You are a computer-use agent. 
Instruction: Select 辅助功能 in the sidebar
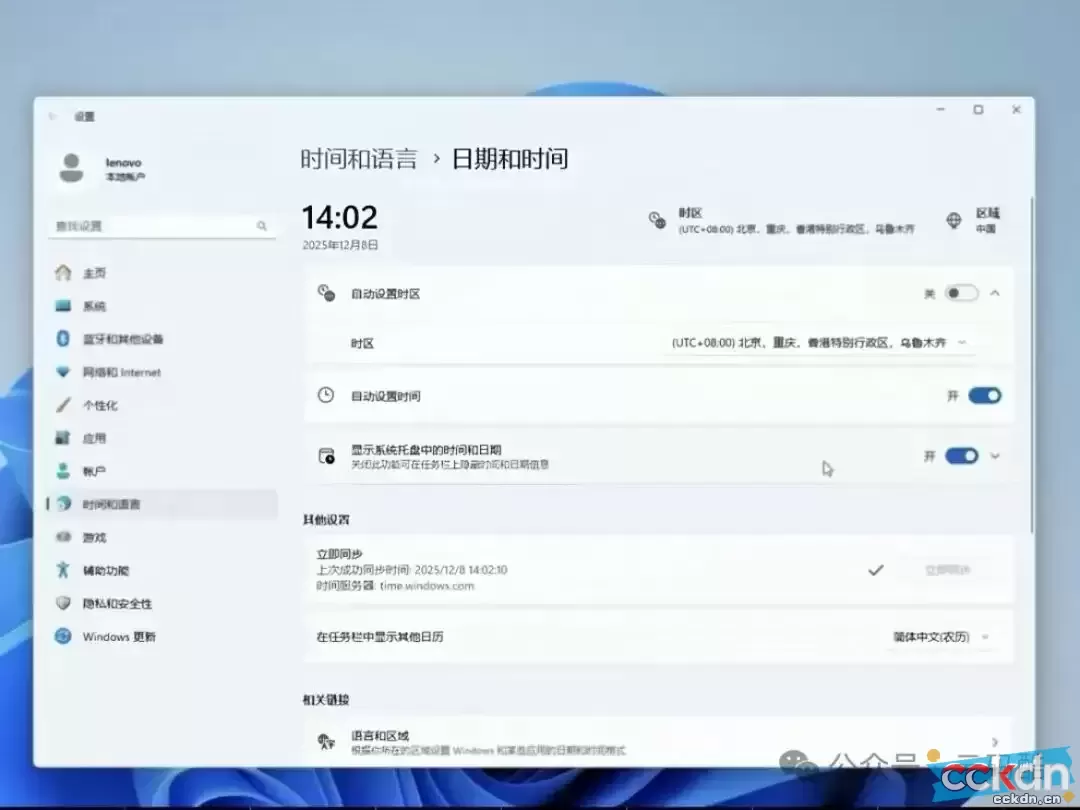click(163, 570)
